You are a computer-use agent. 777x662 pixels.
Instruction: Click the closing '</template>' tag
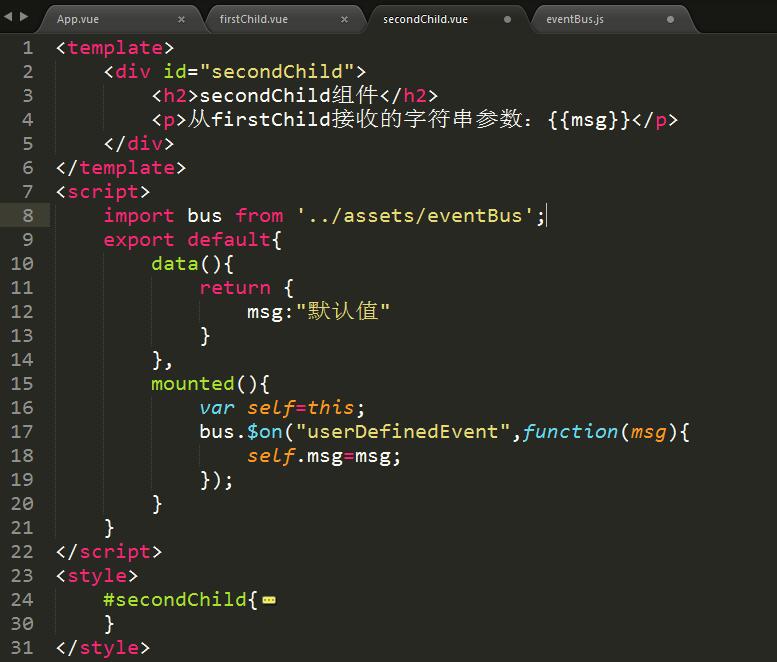click(x=121, y=167)
